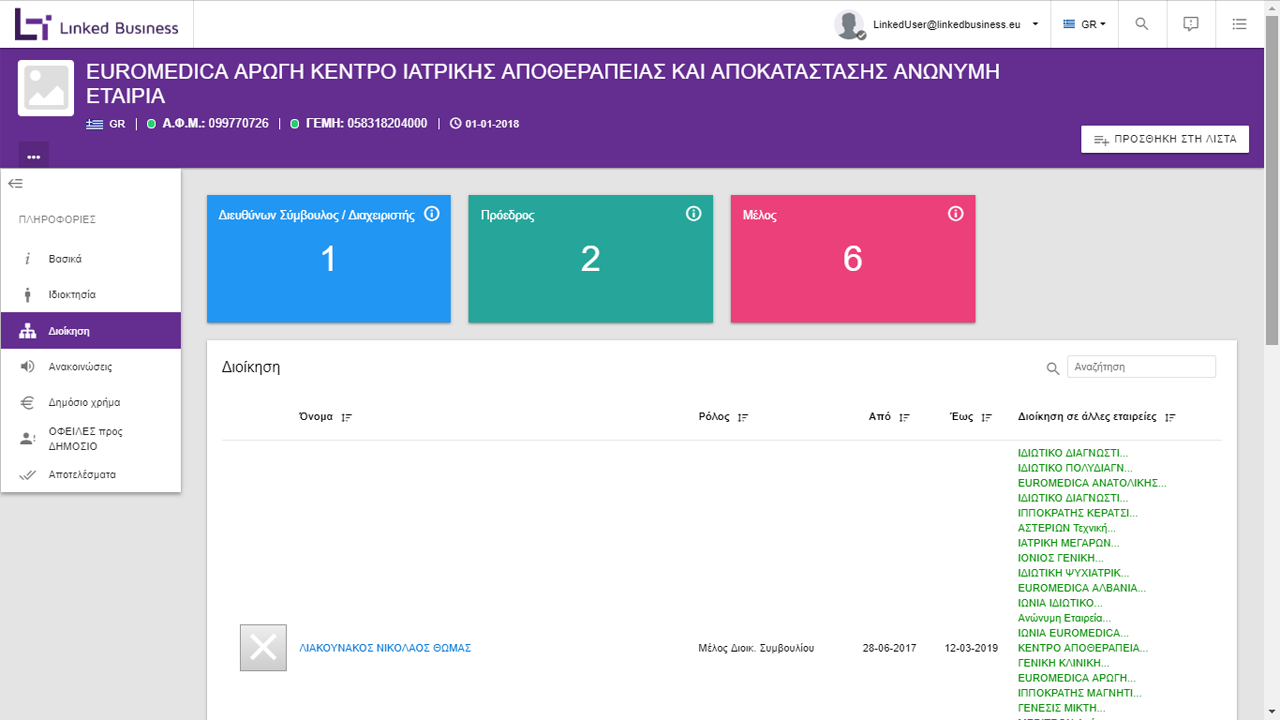Open ΓΕΝΕΣΙΣ ΜΙΚΤΗ... company link

coord(1062,708)
